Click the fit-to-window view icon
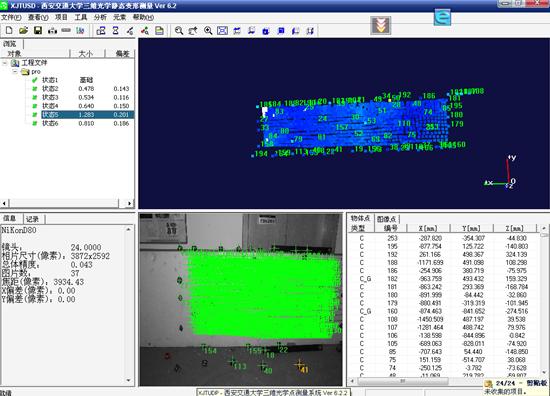The height and width of the screenshot is (396, 550). coord(222,31)
